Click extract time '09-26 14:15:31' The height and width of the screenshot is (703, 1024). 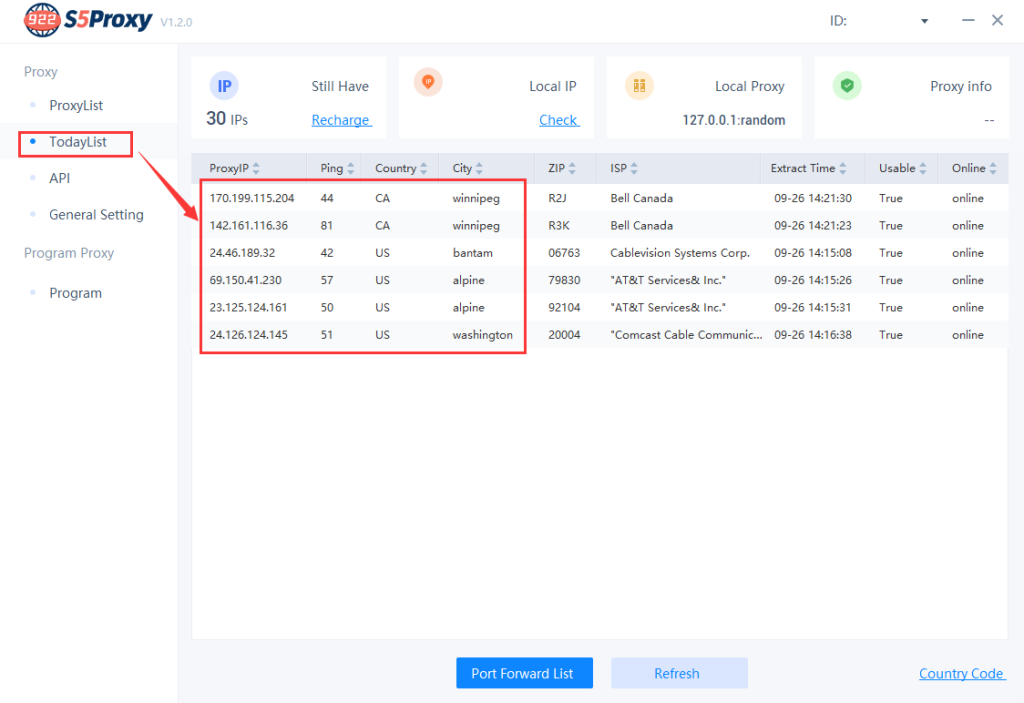coord(812,308)
